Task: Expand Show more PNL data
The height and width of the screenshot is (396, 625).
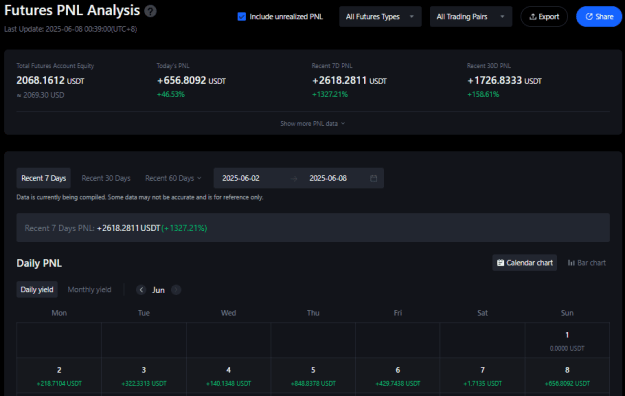Action: (312, 124)
